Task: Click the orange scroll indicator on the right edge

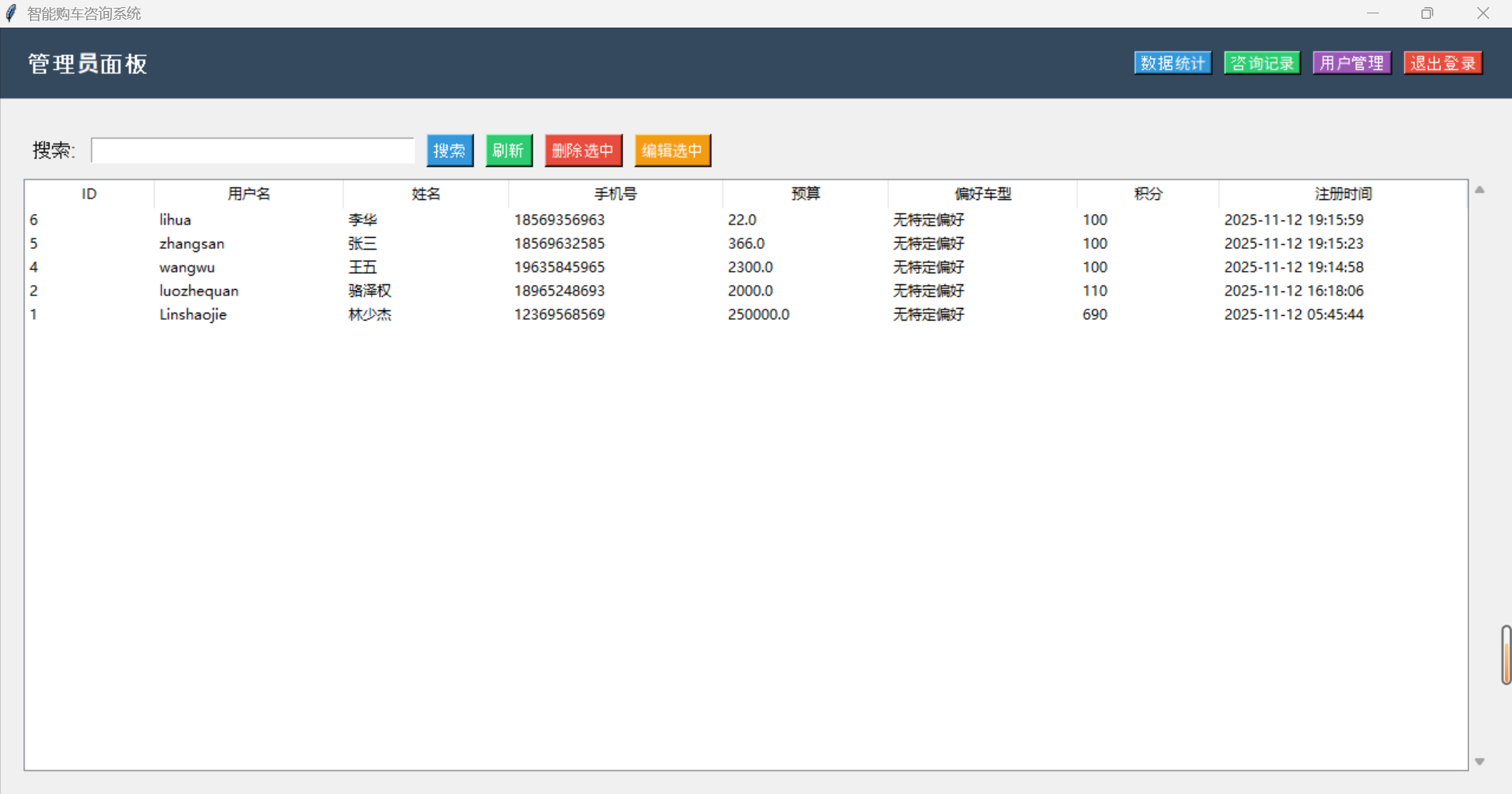Action: tap(1506, 655)
